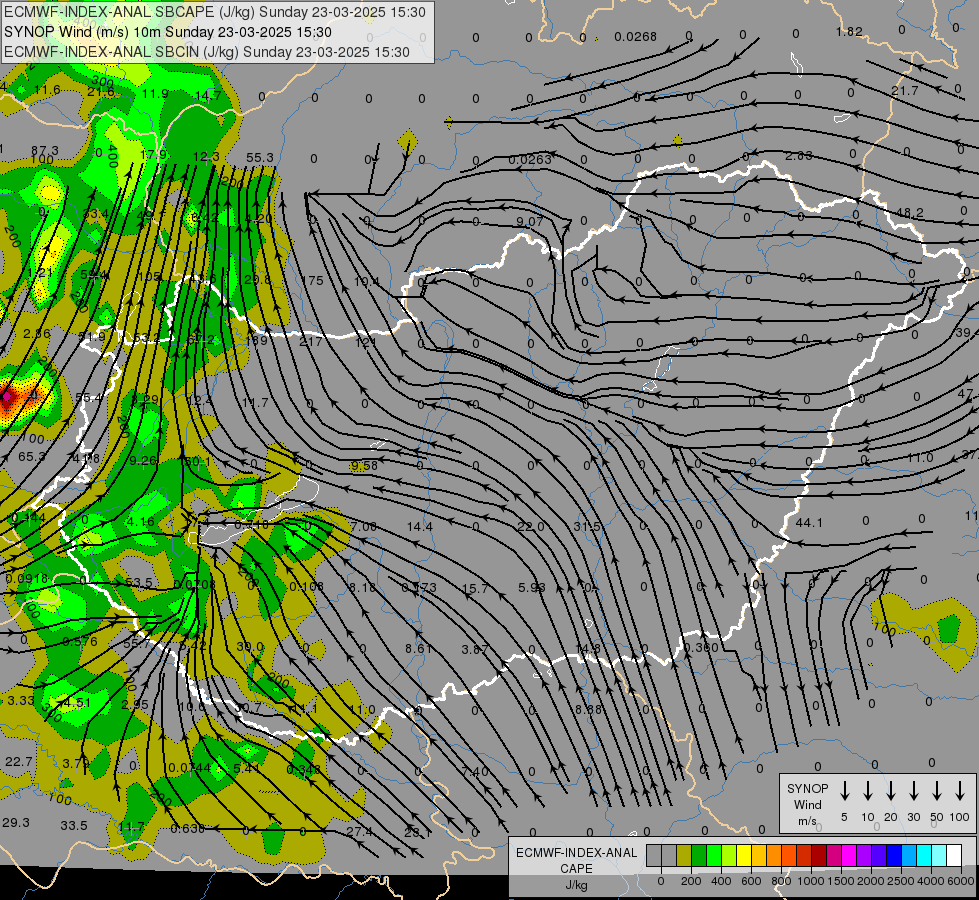Click the map value 217

pos(310,341)
